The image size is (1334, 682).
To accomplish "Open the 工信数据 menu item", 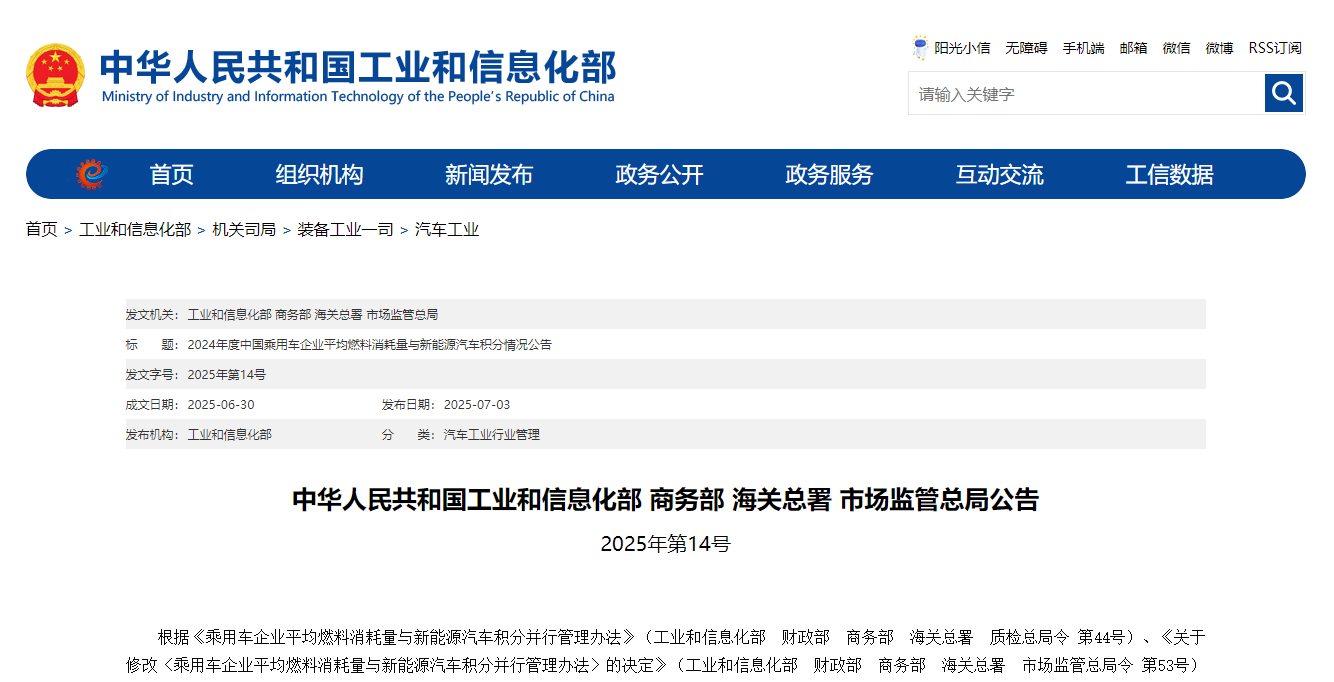I will pos(1169,174).
